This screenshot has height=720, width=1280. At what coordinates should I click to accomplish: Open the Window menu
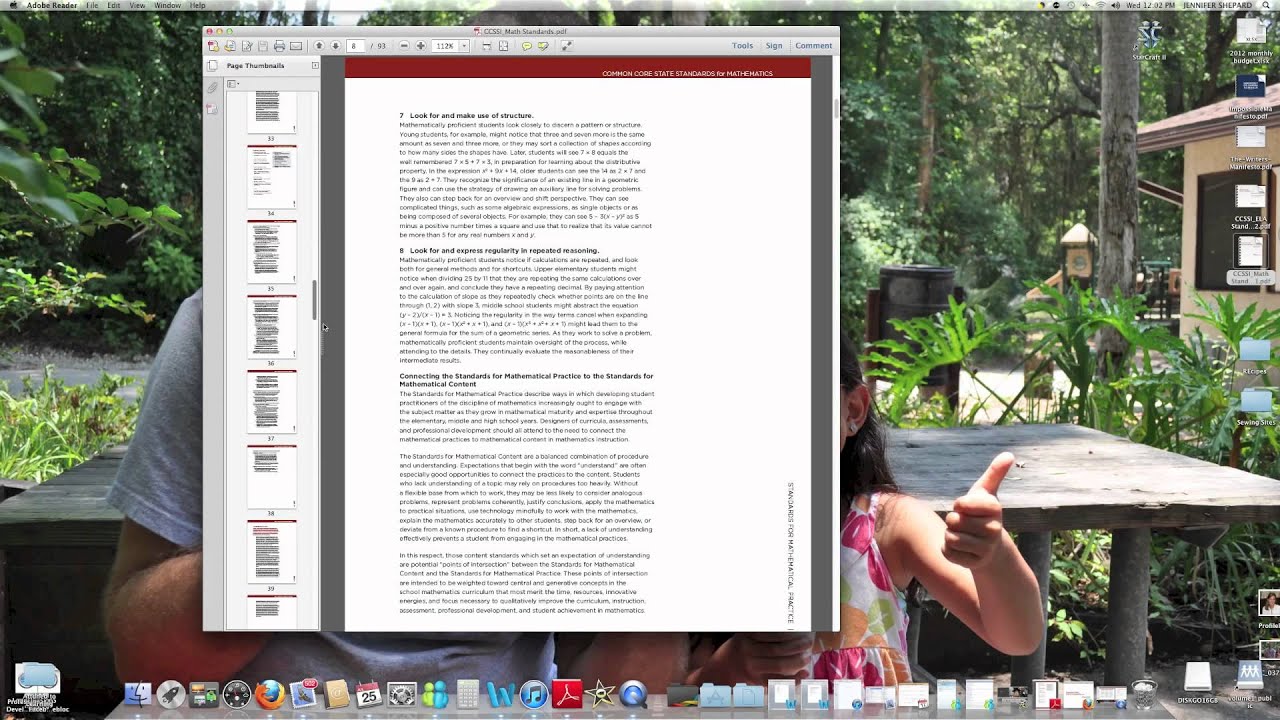(167, 5)
